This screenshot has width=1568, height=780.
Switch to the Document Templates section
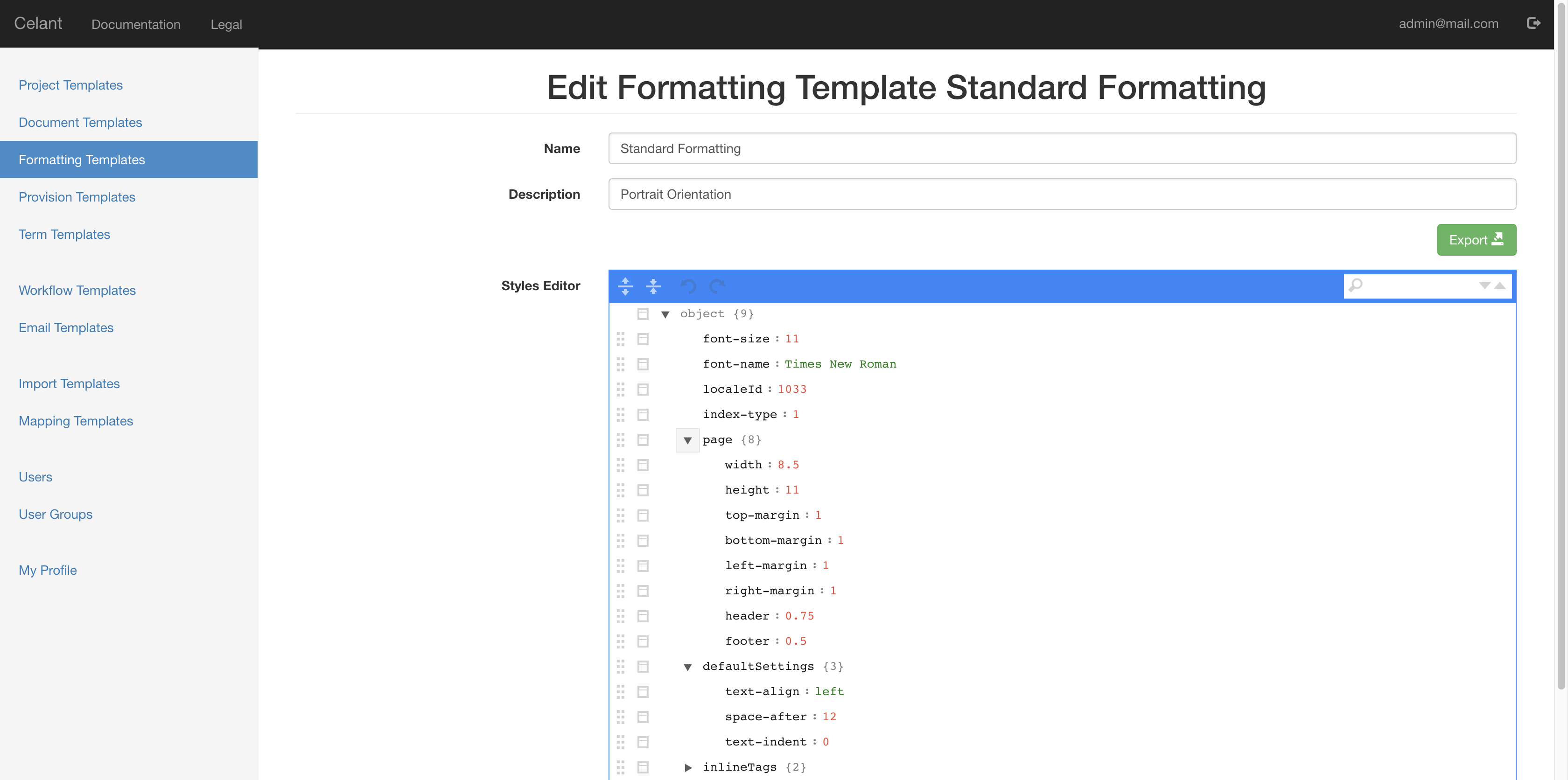tap(80, 122)
